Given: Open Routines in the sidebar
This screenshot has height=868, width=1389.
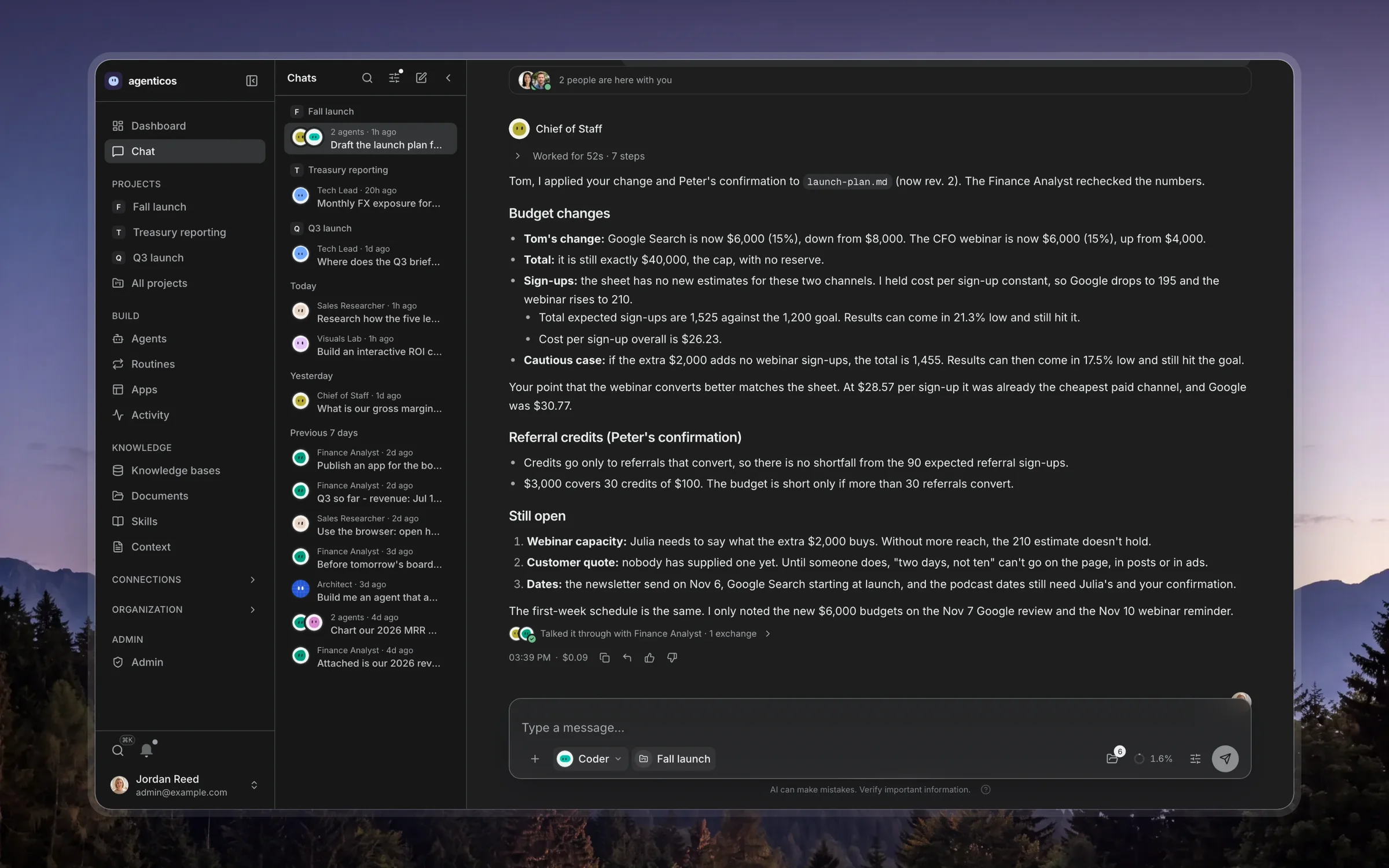Looking at the screenshot, I should [184, 364].
